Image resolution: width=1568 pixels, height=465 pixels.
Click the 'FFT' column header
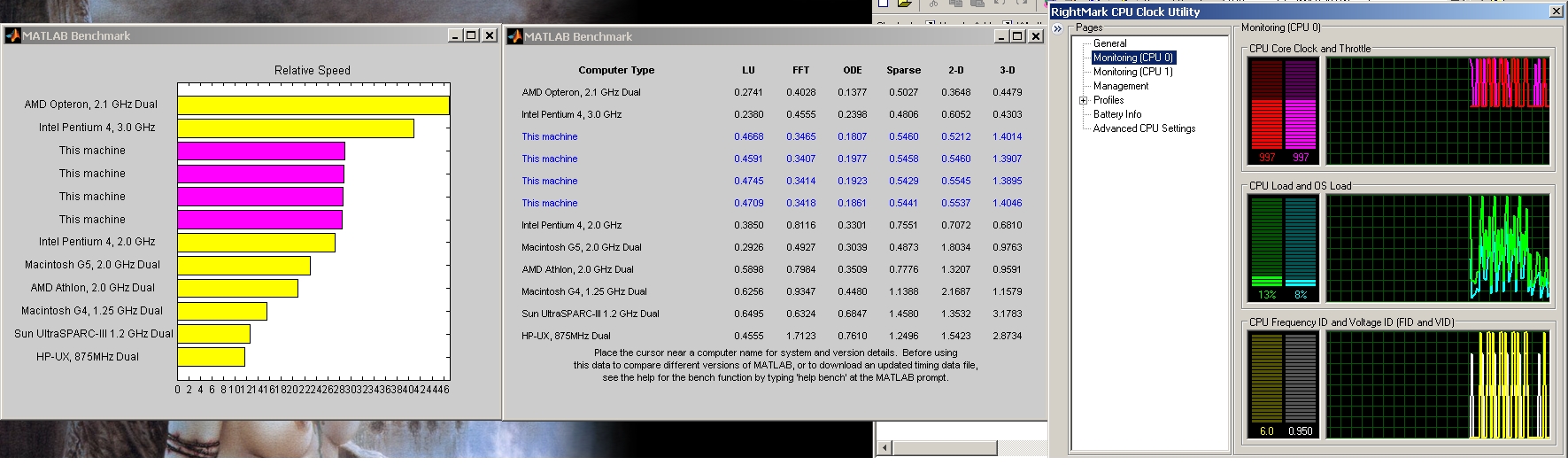pos(800,70)
